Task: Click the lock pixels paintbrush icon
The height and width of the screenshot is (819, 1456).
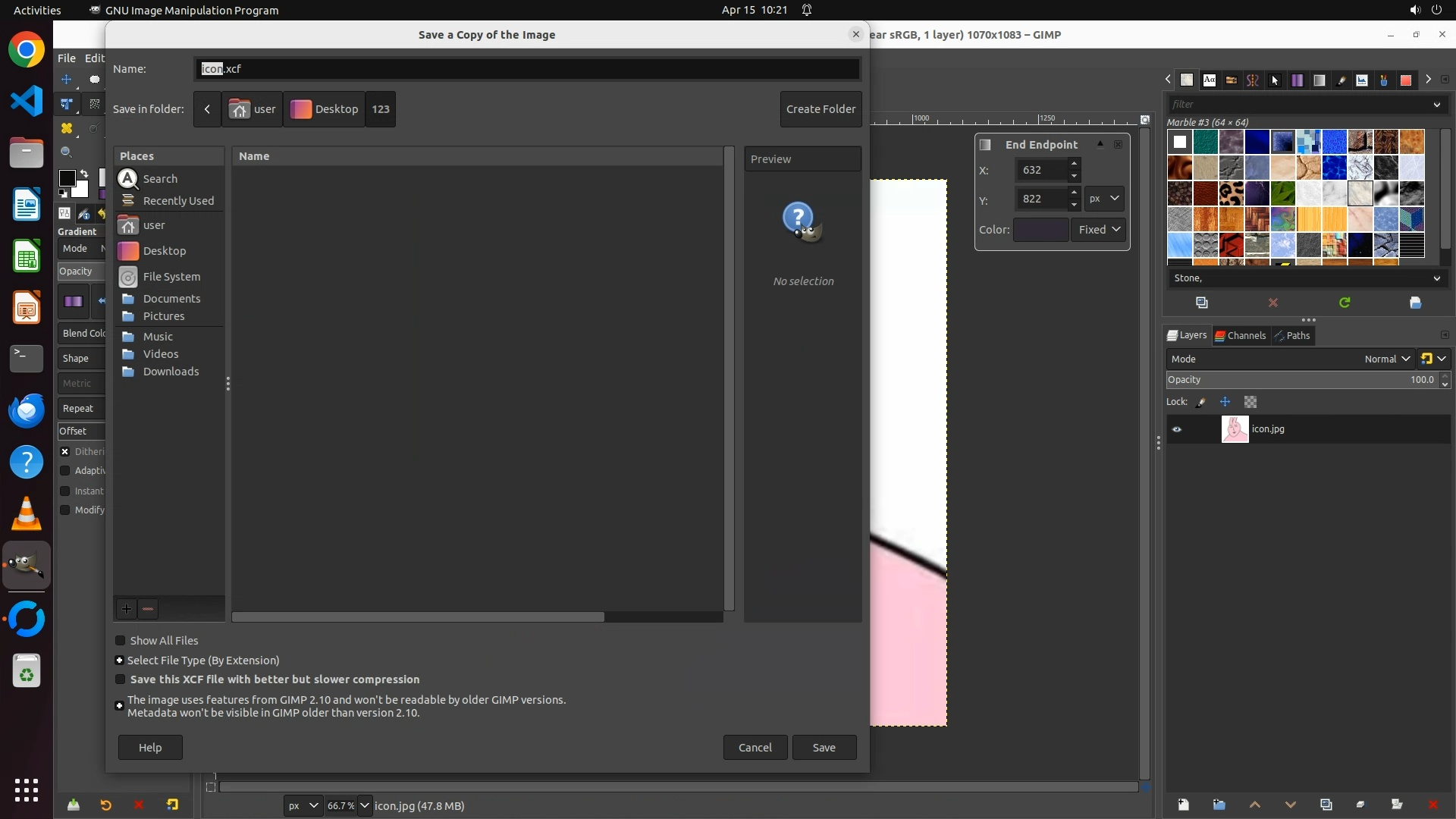Action: (1201, 402)
